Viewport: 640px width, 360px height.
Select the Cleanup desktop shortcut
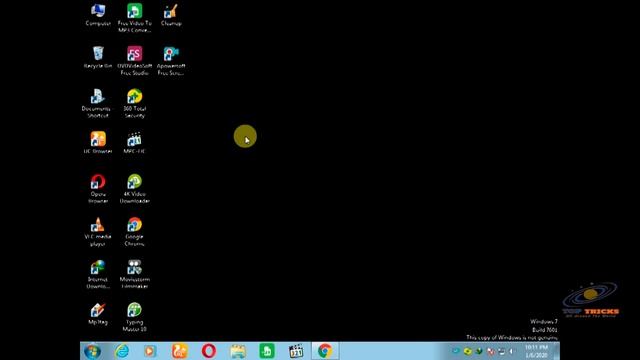tap(171, 15)
